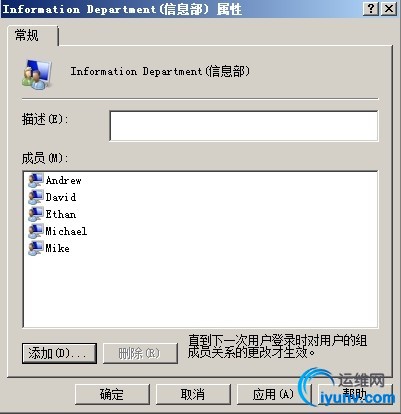Click the Information Department group icon
The height and width of the screenshot is (414, 401).
pos(37,74)
